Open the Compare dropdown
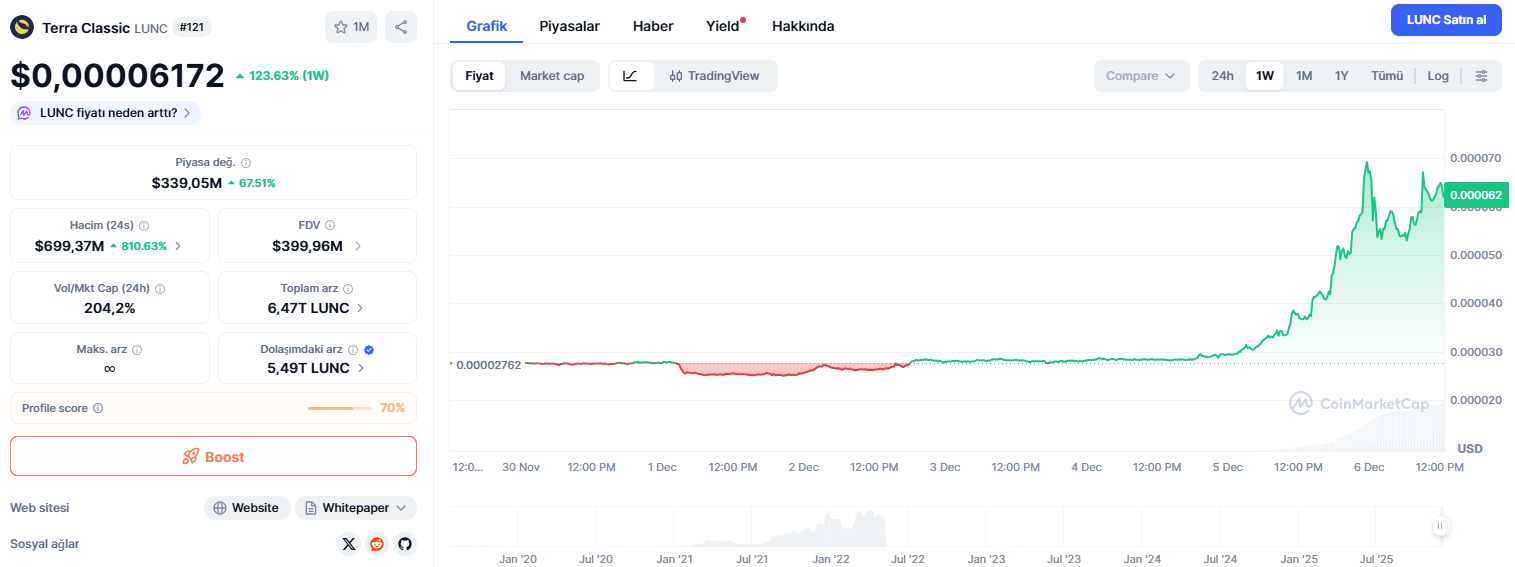1515x567 pixels. click(1141, 76)
